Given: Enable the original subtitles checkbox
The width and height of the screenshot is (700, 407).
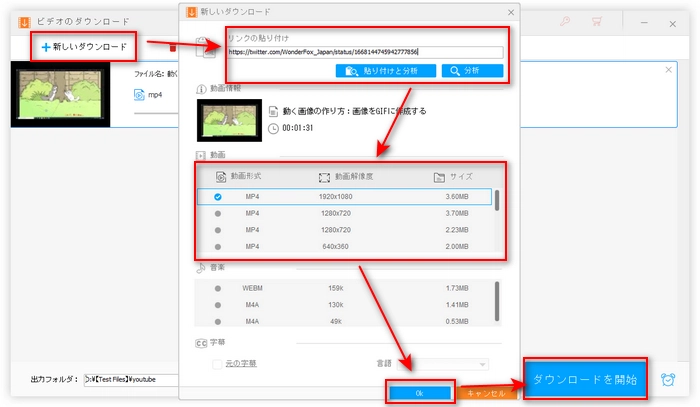Looking at the screenshot, I should [217, 363].
